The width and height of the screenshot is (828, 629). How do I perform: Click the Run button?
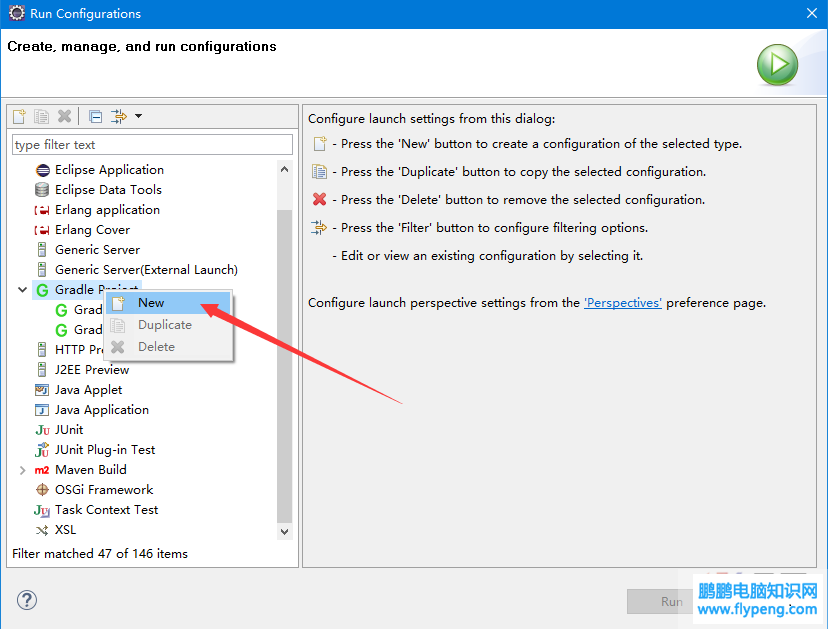(x=660, y=602)
